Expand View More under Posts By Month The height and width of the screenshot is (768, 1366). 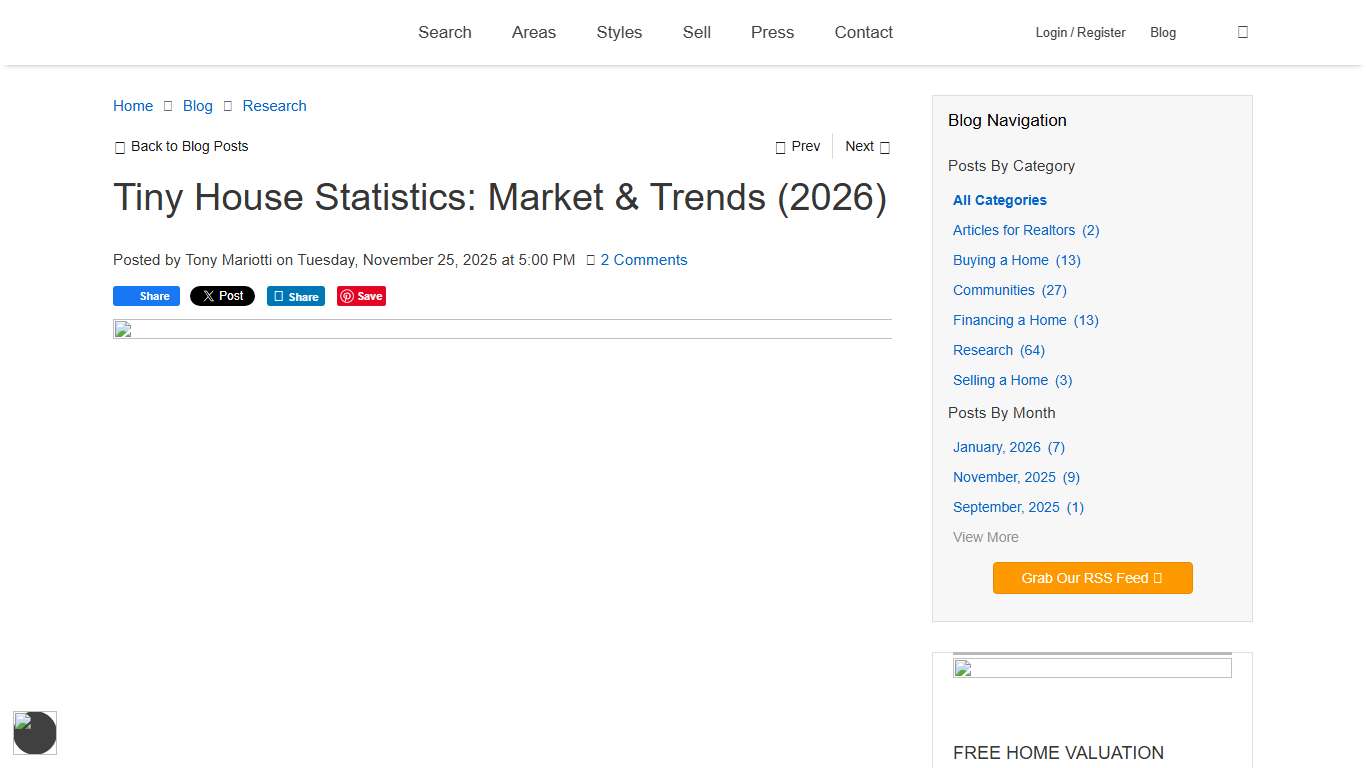click(x=985, y=537)
